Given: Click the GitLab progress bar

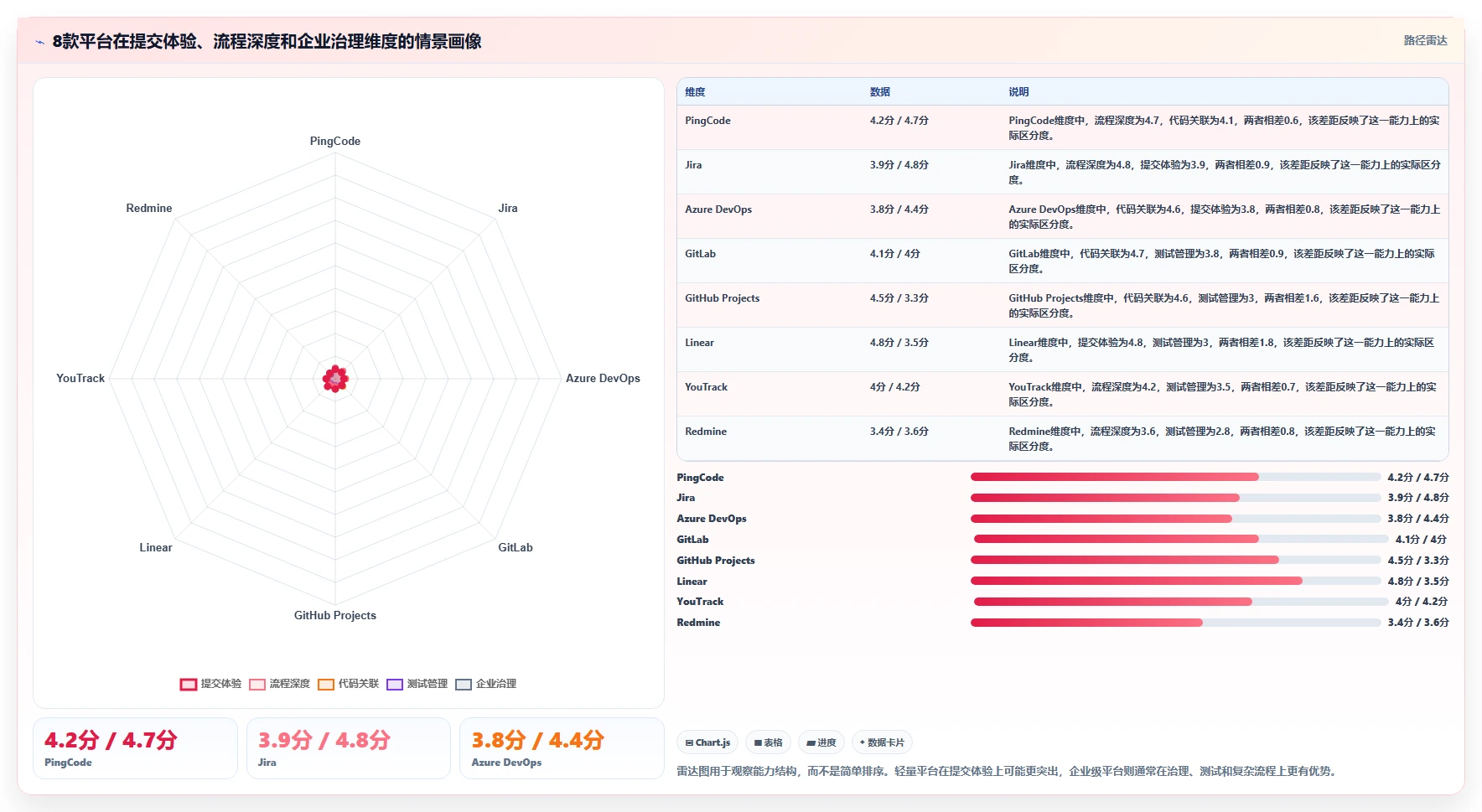Looking at the screenshot, I should pos(1181,539).
